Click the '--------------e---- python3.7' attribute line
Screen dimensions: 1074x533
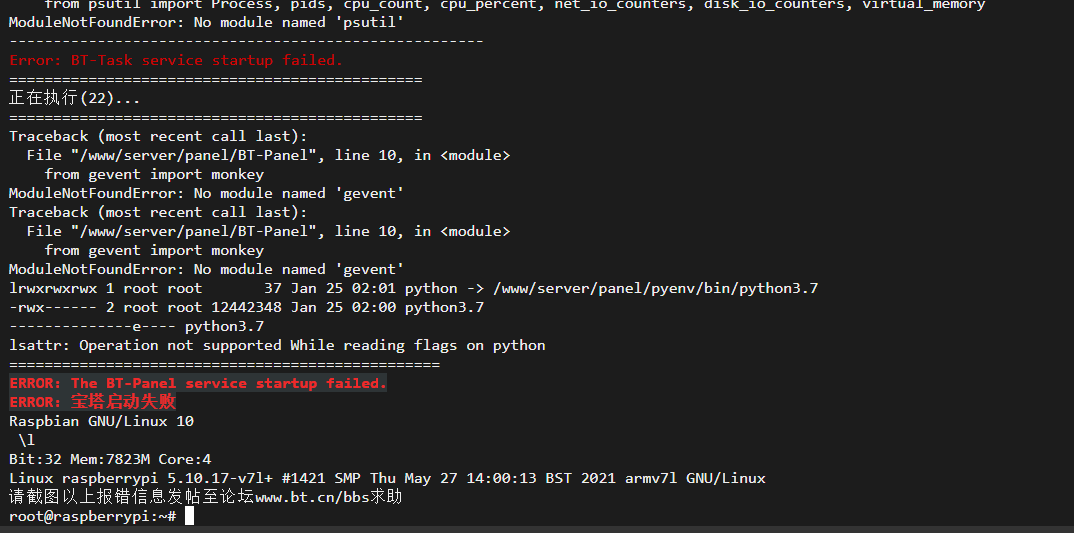(136, 326)
